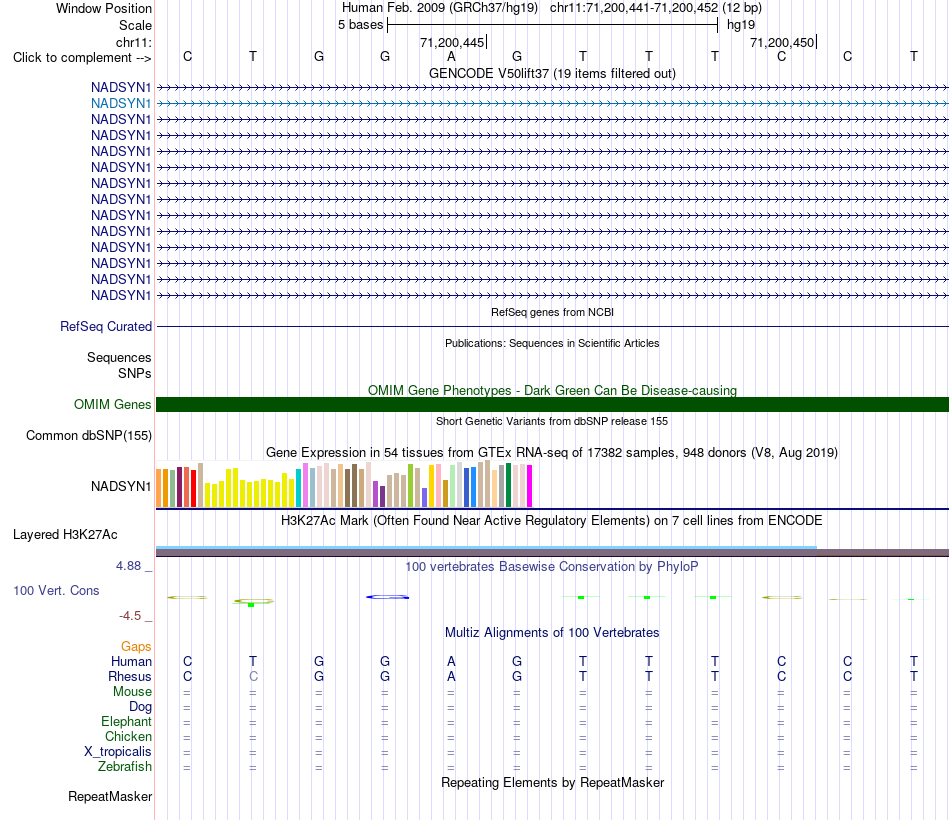Click the faded 'C' mismatch in Rhesus row
The width and height of the screenshot is (950, 820).
click(x=253, y=676)
